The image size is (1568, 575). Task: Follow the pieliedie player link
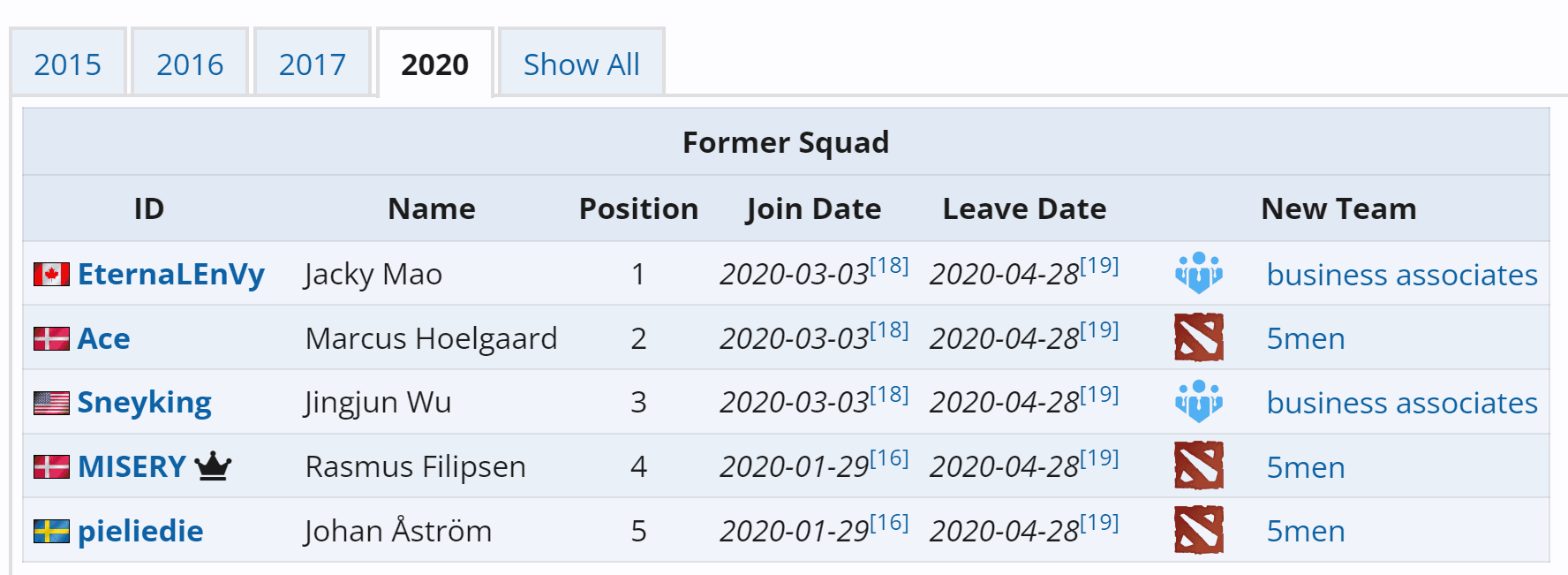[140, 531]
